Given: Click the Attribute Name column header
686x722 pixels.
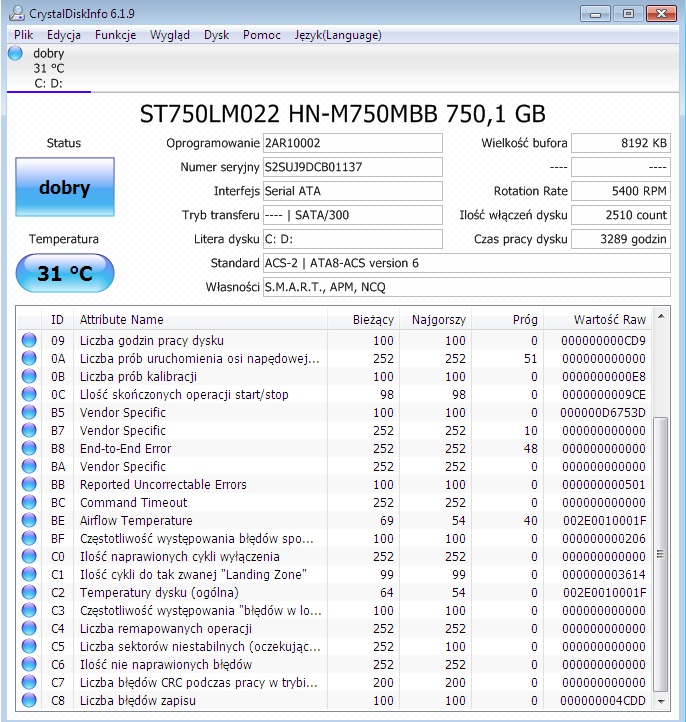Looking at the screenshot, I should [x=200, y=319].
